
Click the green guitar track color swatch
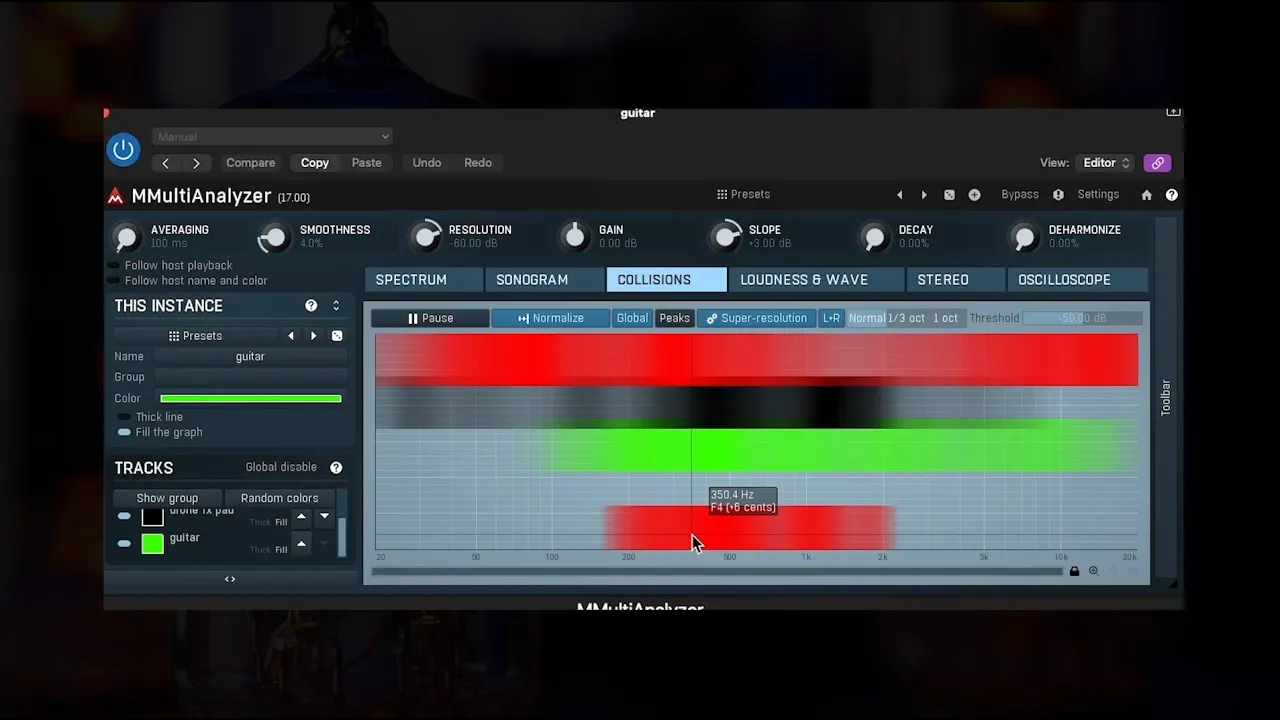click(x=152, y=544)
